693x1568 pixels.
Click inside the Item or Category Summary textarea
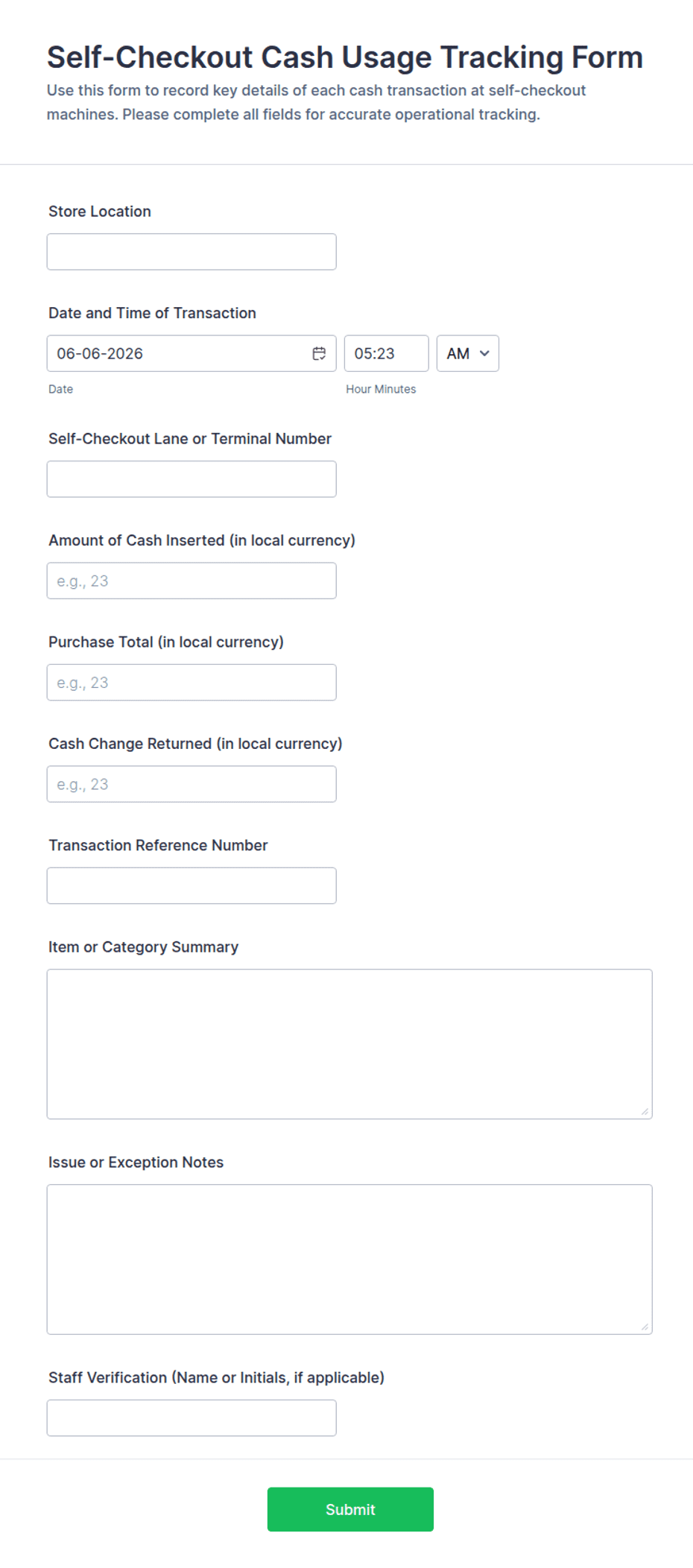(x=349, y=1044)
